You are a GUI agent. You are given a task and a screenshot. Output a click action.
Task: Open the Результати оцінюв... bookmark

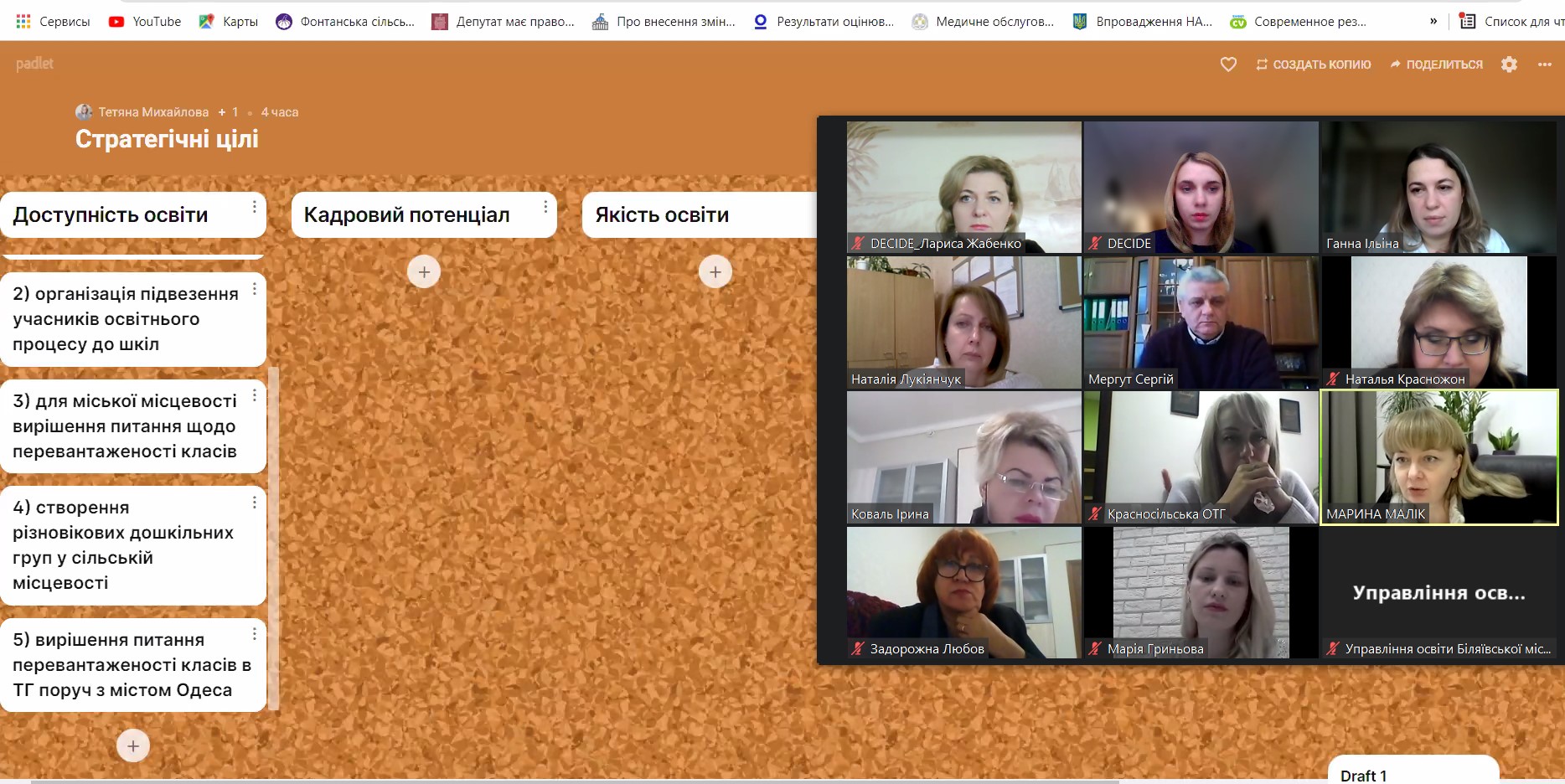pyautogui.click(x=824, y=22)
